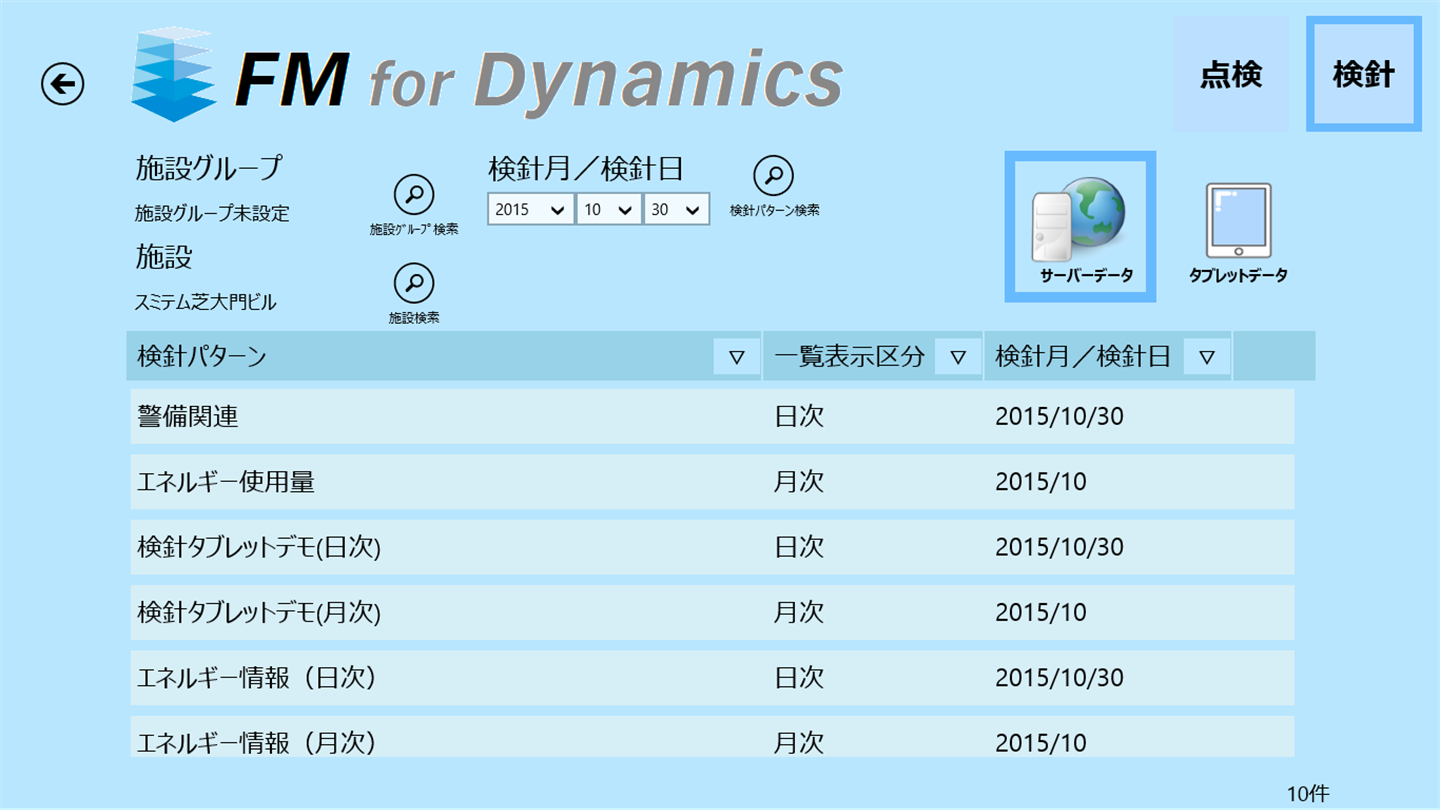The image size is (1440, 810).
Task: Open month dropdown showing 10
Action: pyautogui.click(x=609, y=209)
